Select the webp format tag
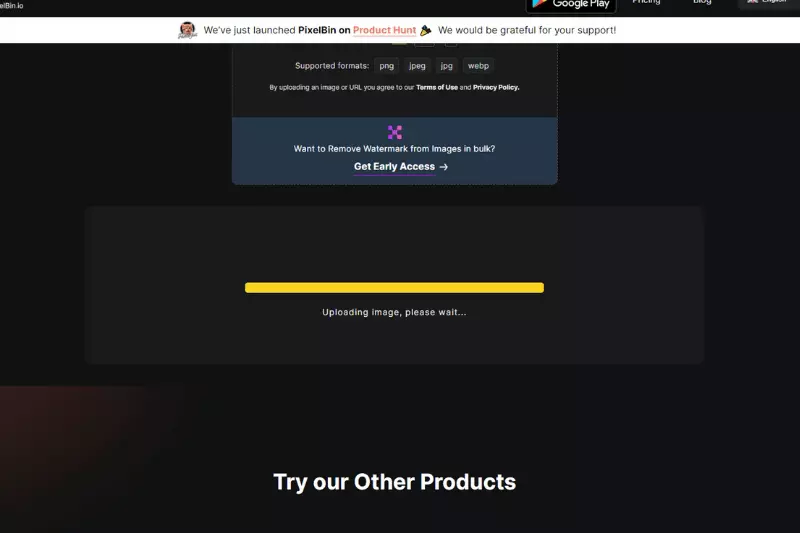Image resolution: width=800 pixels, height=533 pixels. pos(478,66)
